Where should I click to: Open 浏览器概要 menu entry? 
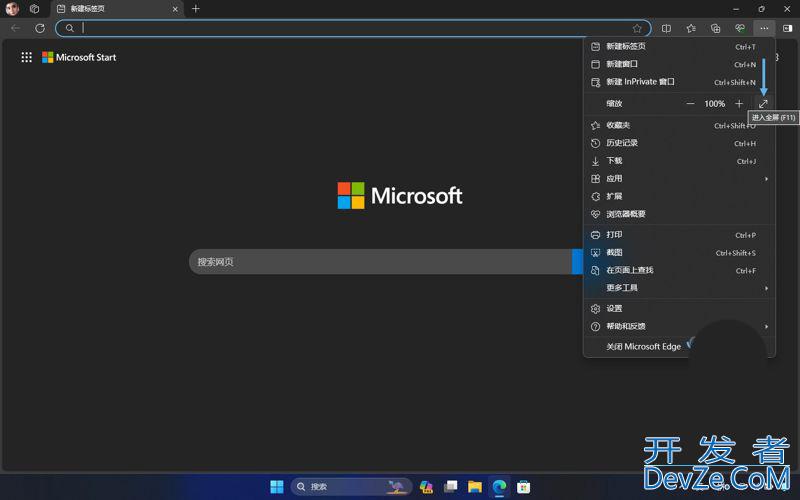[x=679, y=214]
